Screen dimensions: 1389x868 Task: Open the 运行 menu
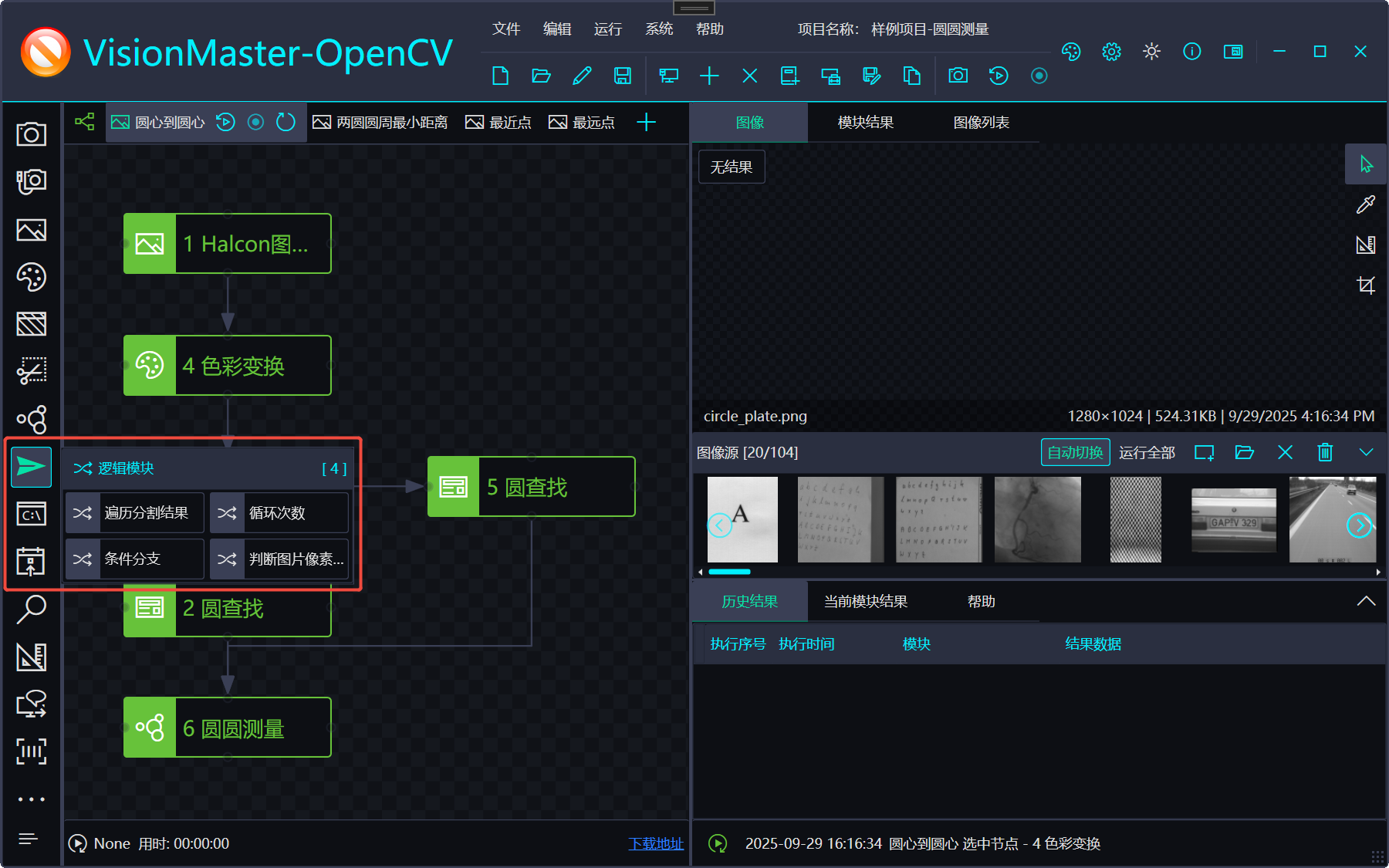[608, 29]
